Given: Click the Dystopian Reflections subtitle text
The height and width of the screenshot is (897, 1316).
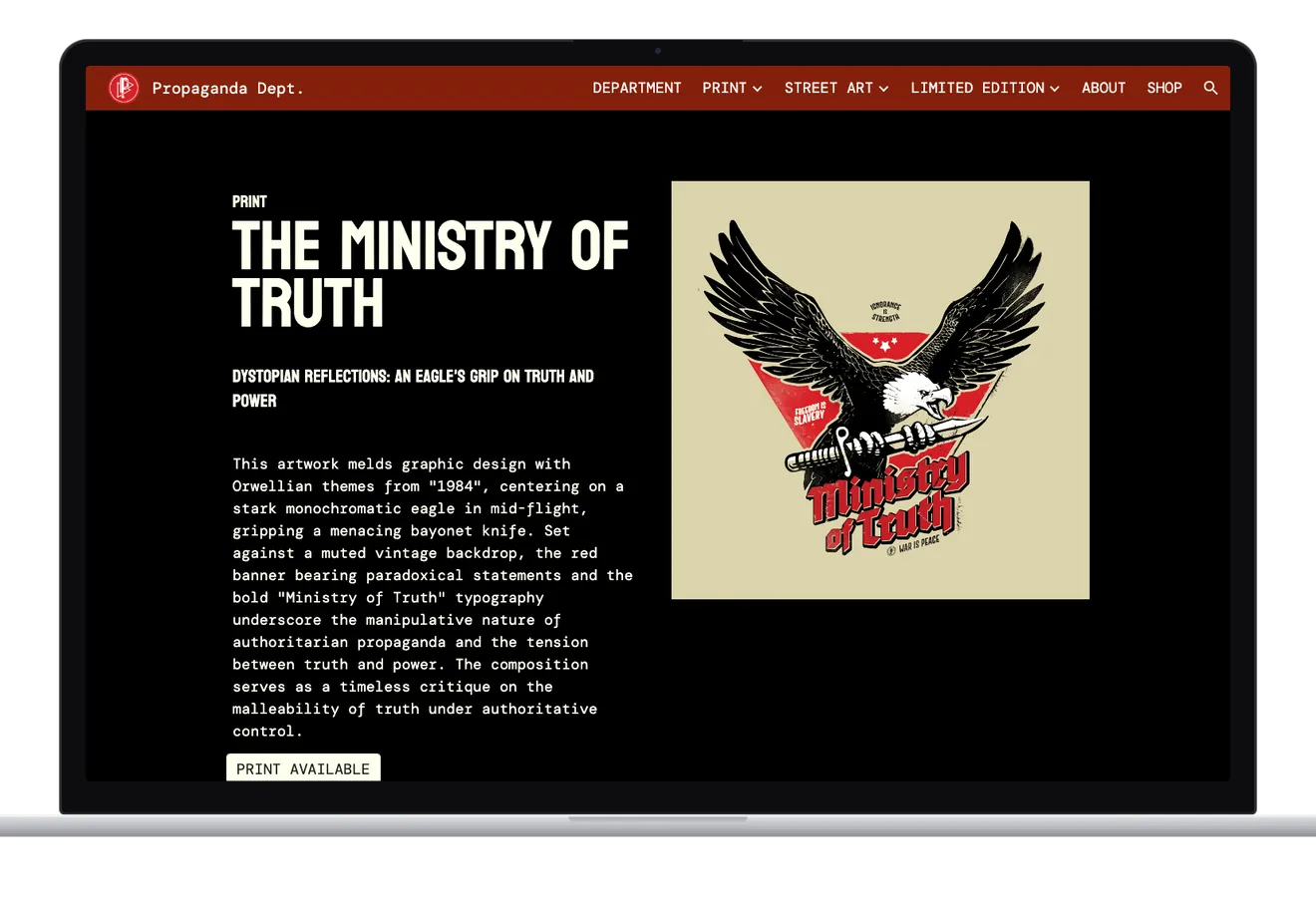Looking at the screenshot, I should click(x=413, y=389).
